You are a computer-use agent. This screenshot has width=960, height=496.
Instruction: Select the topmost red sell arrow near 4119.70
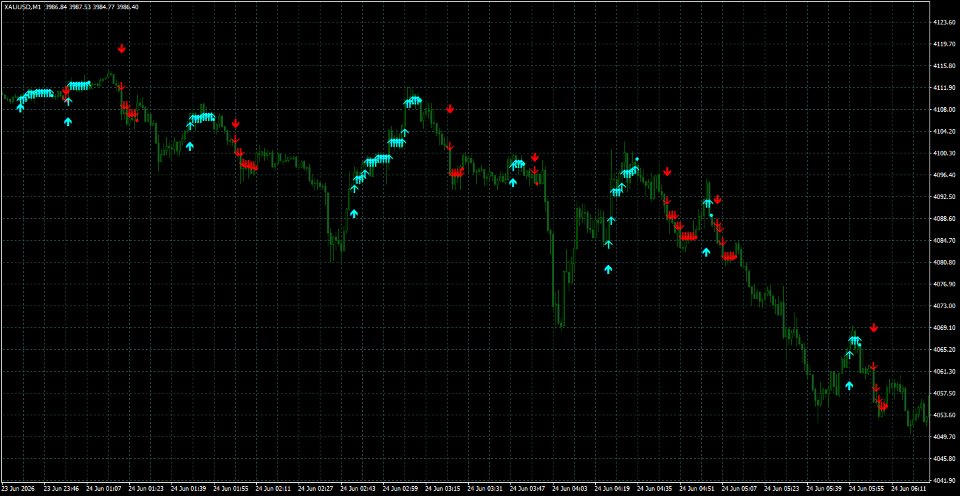[122, 48]
